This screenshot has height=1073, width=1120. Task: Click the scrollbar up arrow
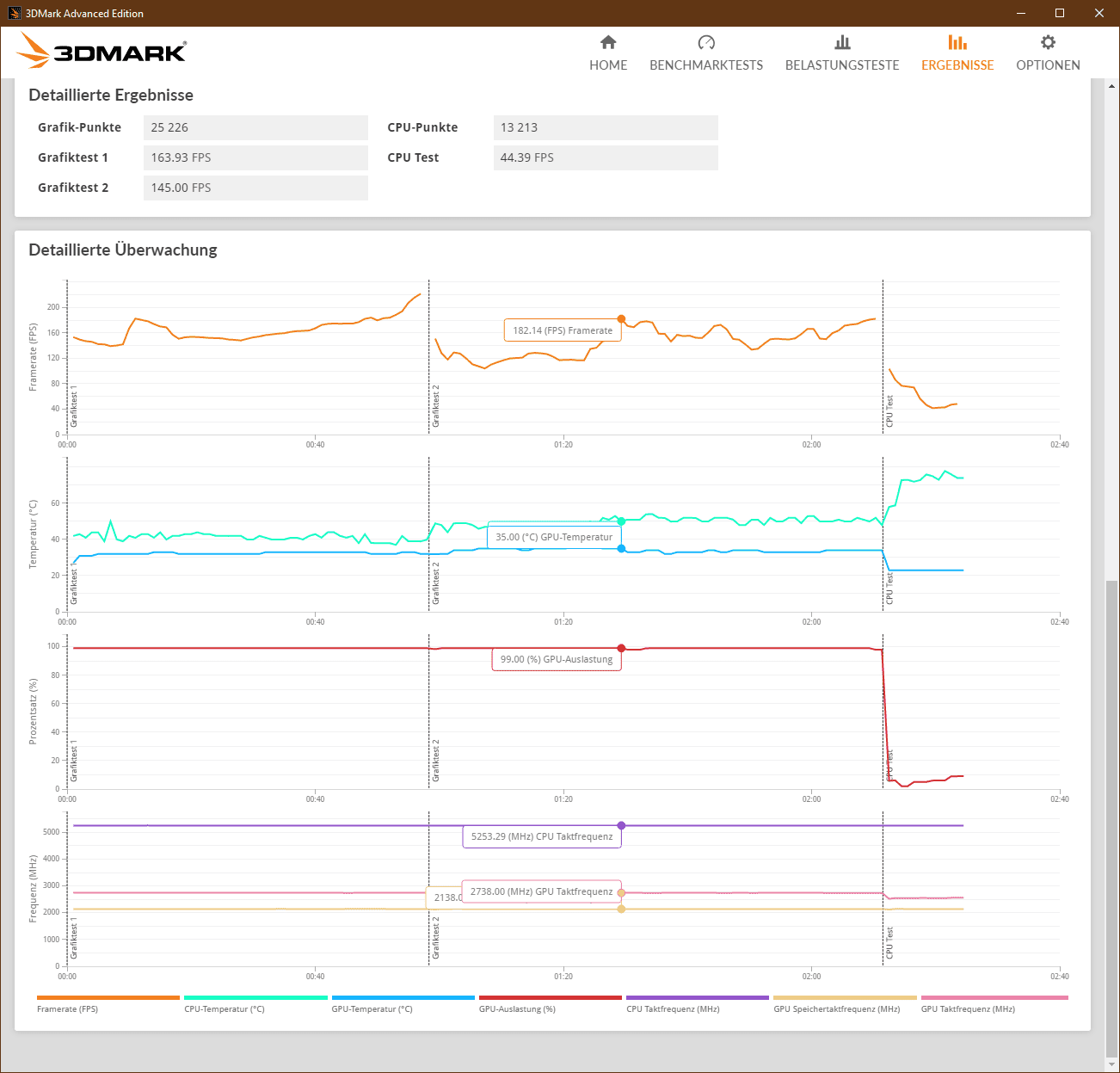tap(1111, 86)
